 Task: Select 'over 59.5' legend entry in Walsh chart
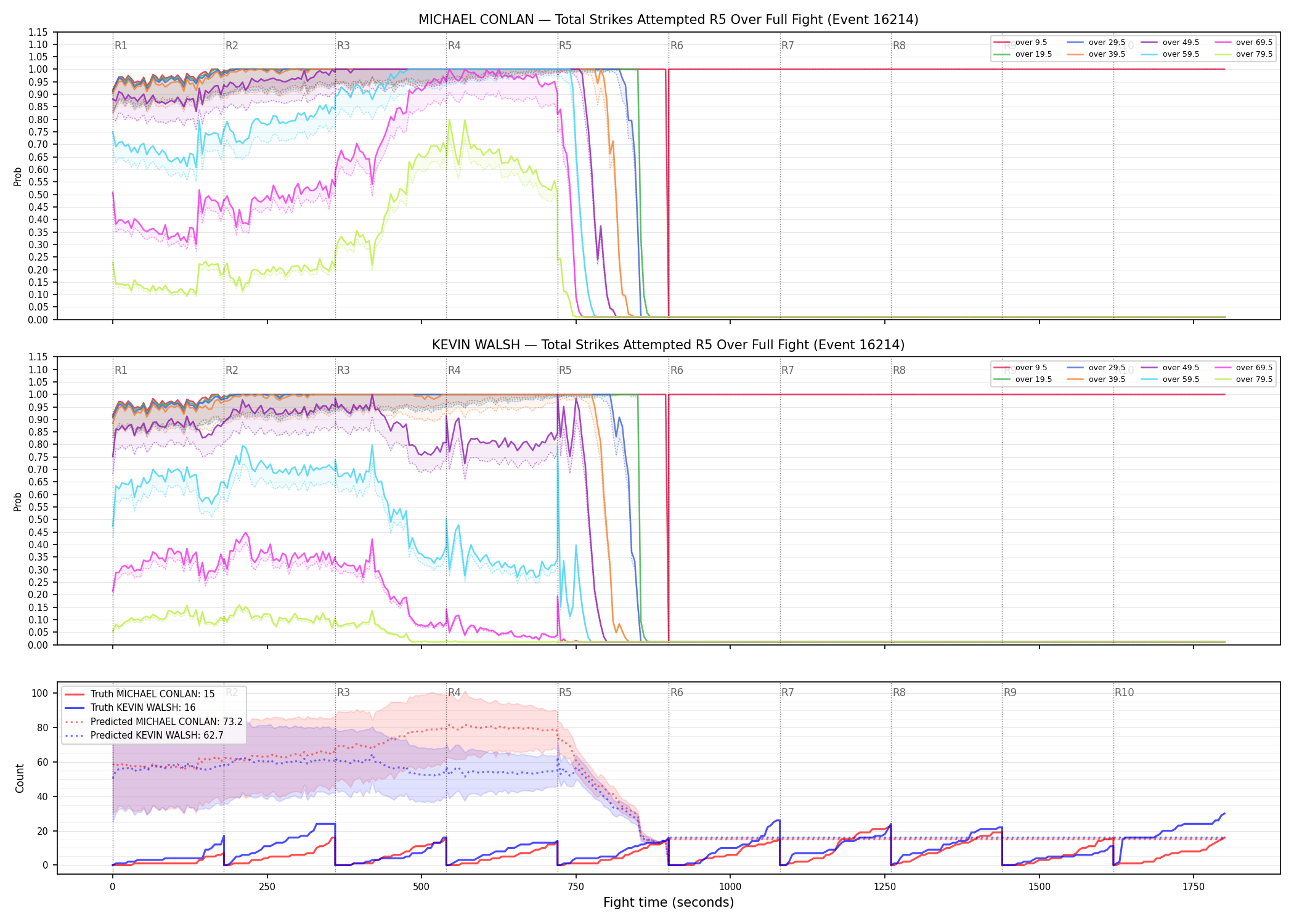click(x=1170, y=379)
